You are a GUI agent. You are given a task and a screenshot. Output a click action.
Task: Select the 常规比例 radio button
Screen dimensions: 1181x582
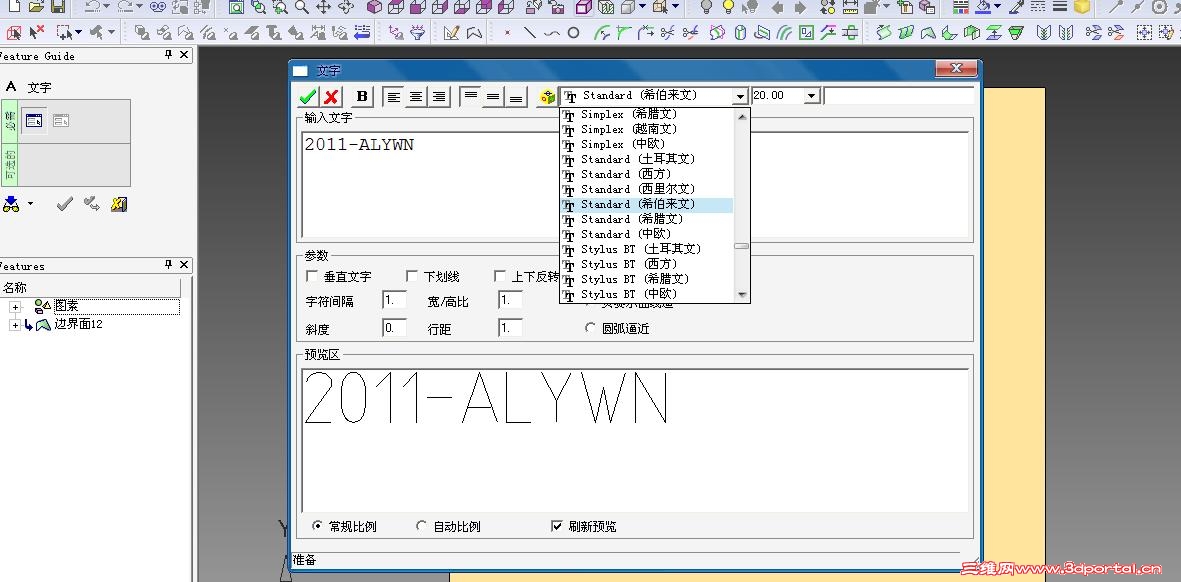point(317,526)
